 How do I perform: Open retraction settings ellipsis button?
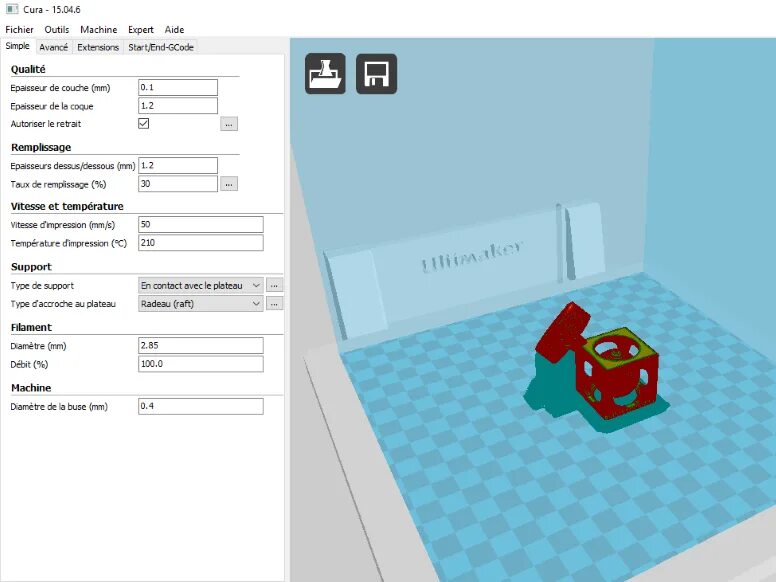[x=229, y=124]
